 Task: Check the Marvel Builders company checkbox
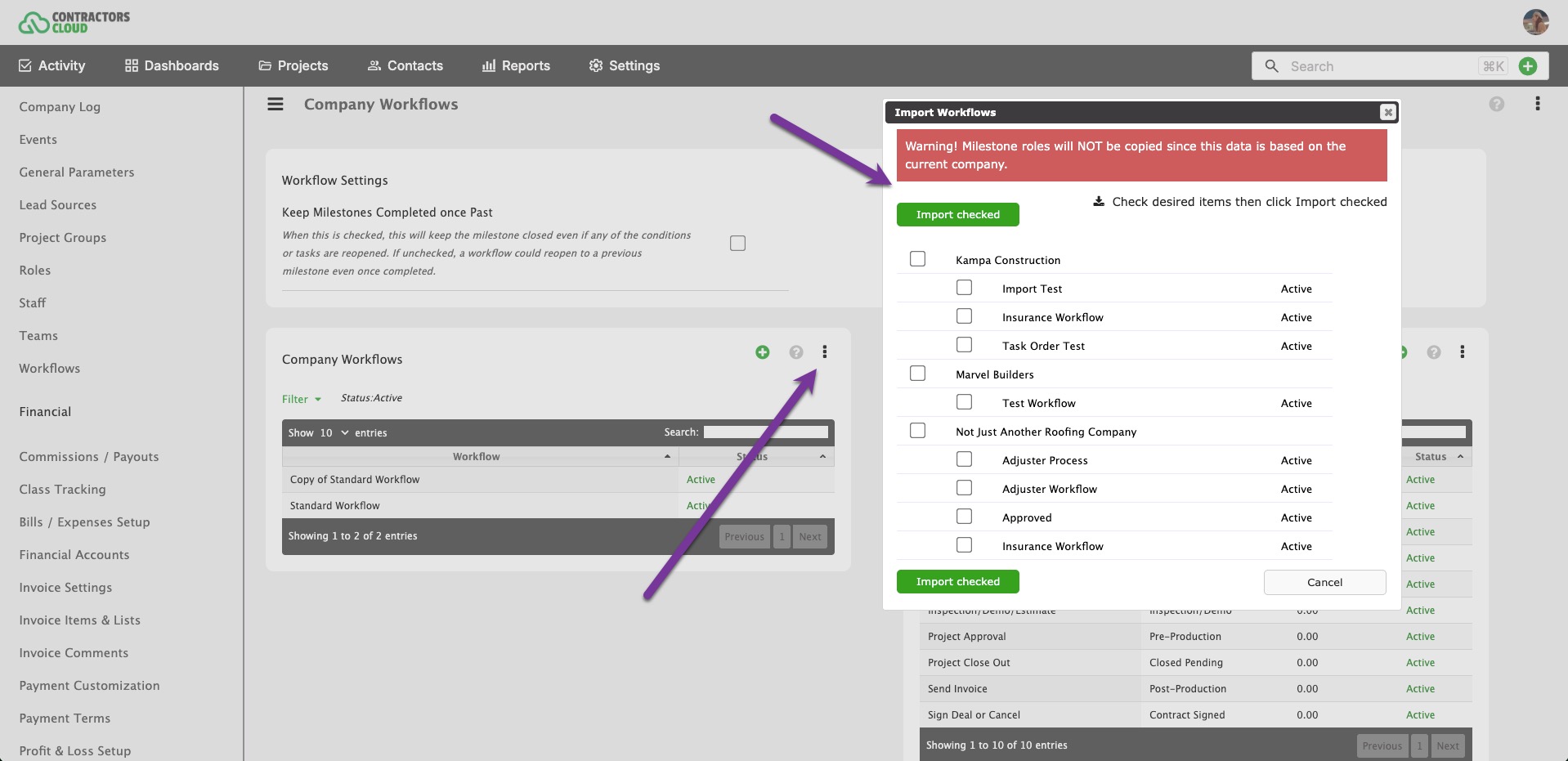(917, 374)
